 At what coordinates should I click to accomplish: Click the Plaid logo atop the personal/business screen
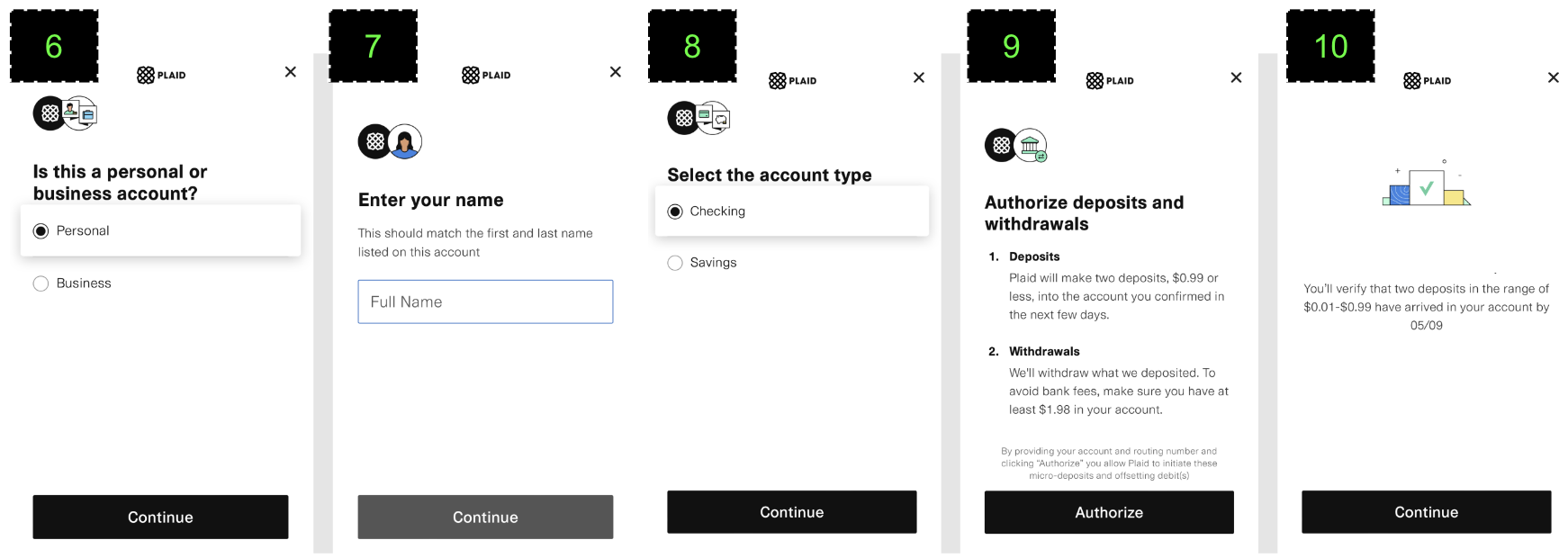161,75
